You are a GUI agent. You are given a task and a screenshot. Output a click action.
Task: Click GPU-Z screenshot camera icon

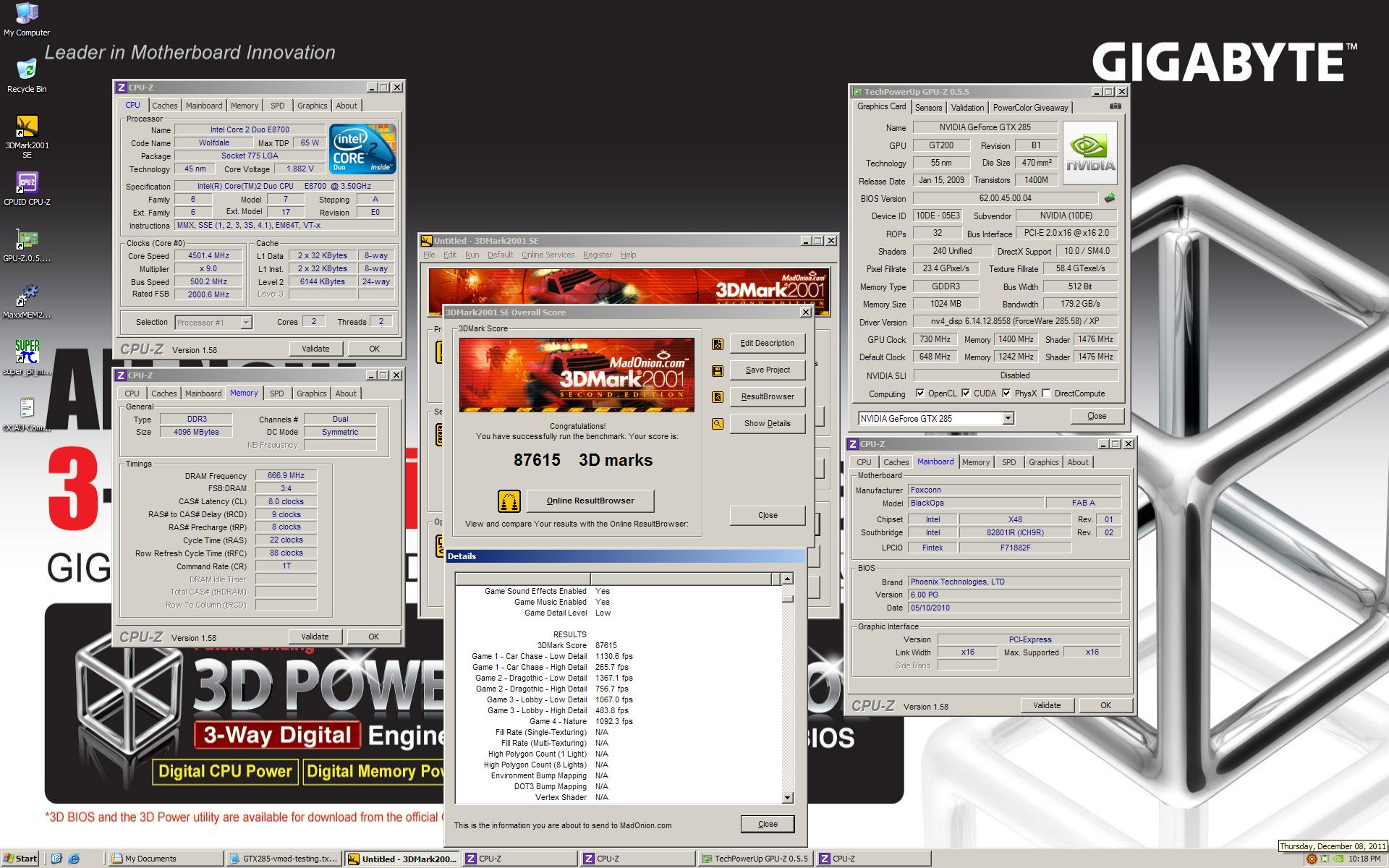click(1116, 106)
